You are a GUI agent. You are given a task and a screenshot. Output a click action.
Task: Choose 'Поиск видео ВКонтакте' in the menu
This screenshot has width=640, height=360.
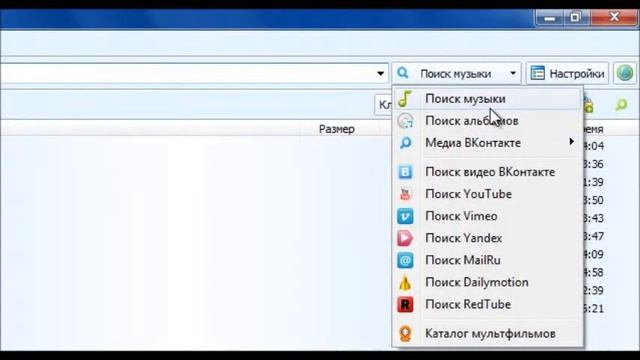click(487, 172)
